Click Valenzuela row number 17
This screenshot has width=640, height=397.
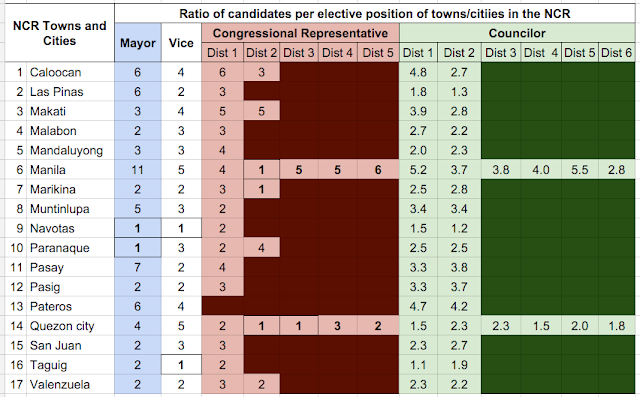[16, 384]
